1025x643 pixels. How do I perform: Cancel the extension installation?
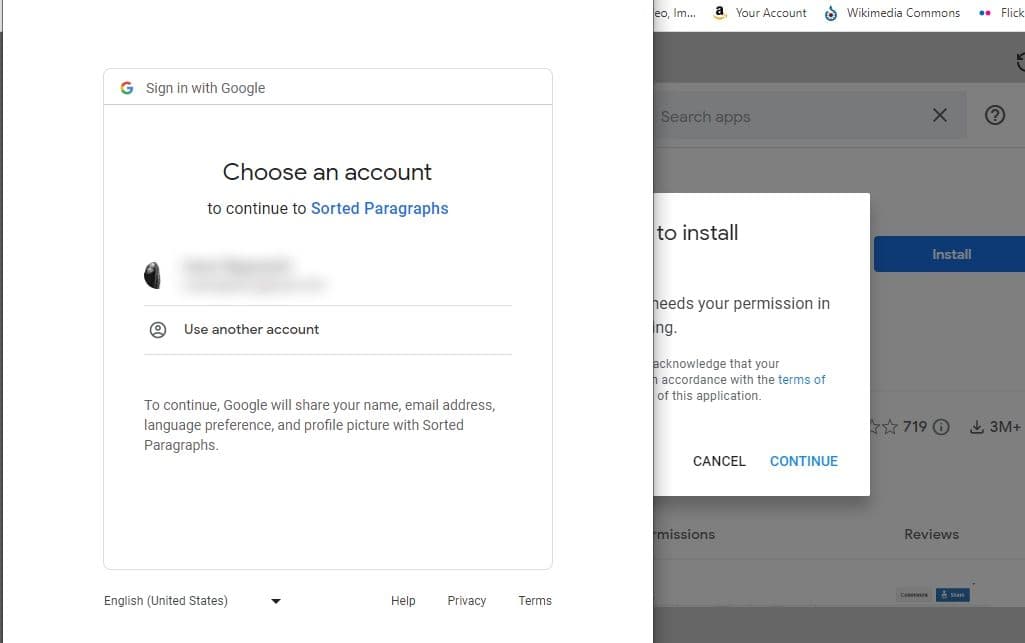point(718,461)
